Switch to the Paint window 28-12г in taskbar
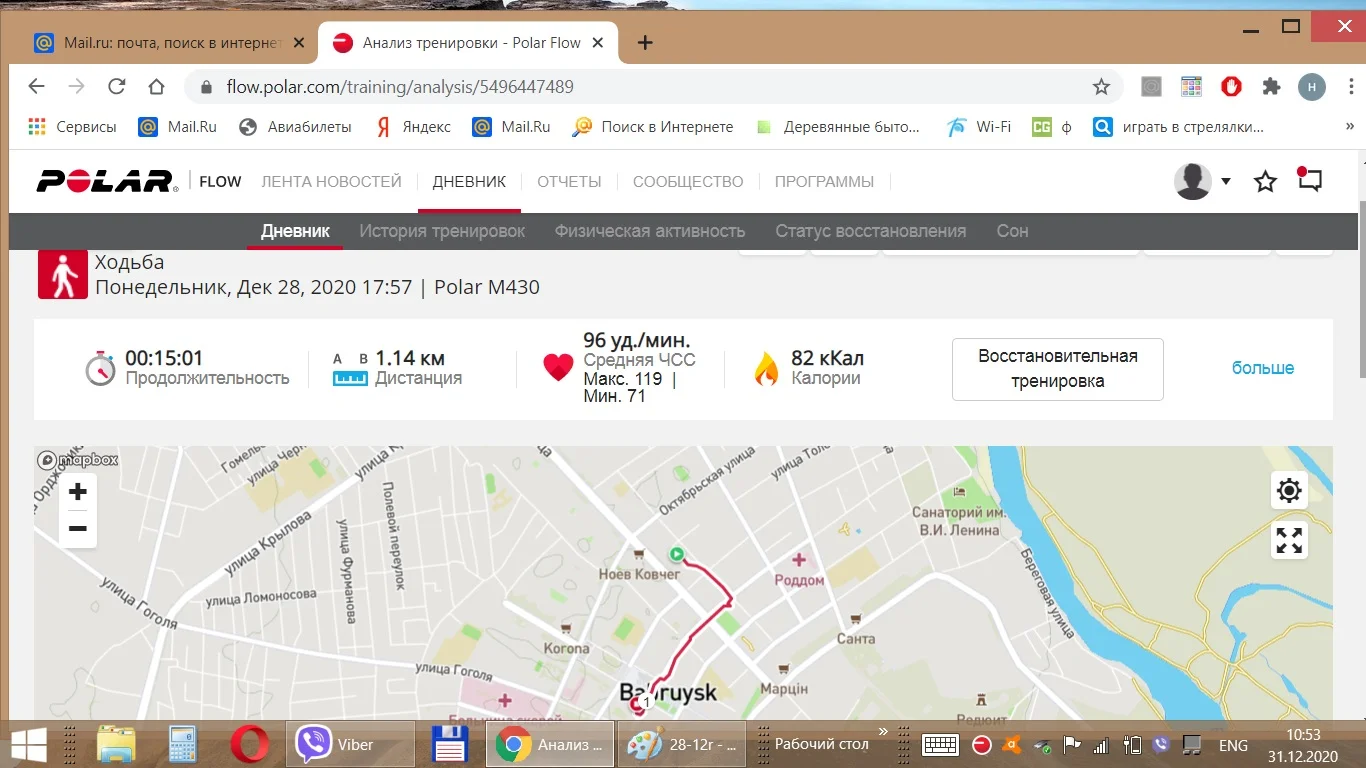This screenshot has width=1366, height=768. 682,745
